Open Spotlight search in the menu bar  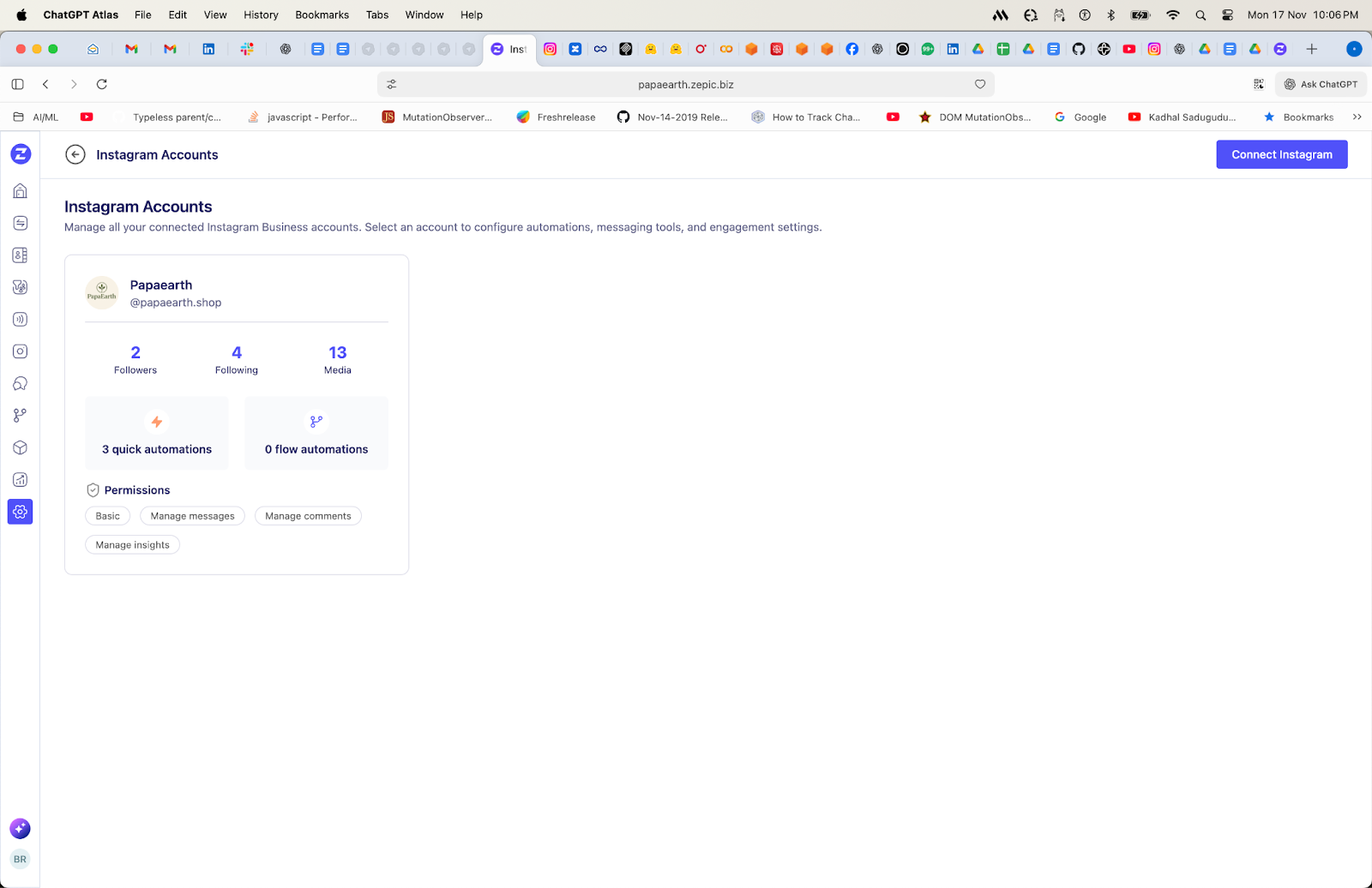pos(1200,15)
